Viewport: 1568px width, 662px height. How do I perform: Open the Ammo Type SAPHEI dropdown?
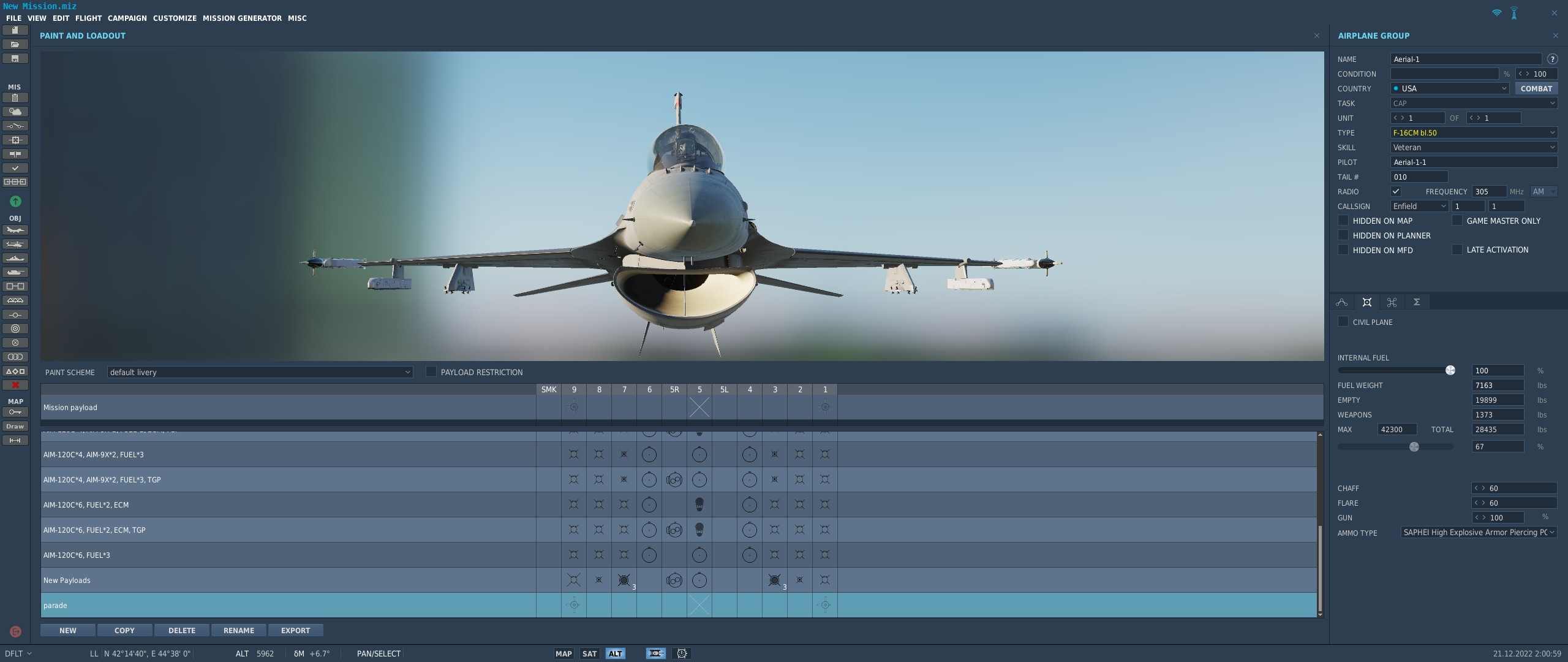[1479, 532]
